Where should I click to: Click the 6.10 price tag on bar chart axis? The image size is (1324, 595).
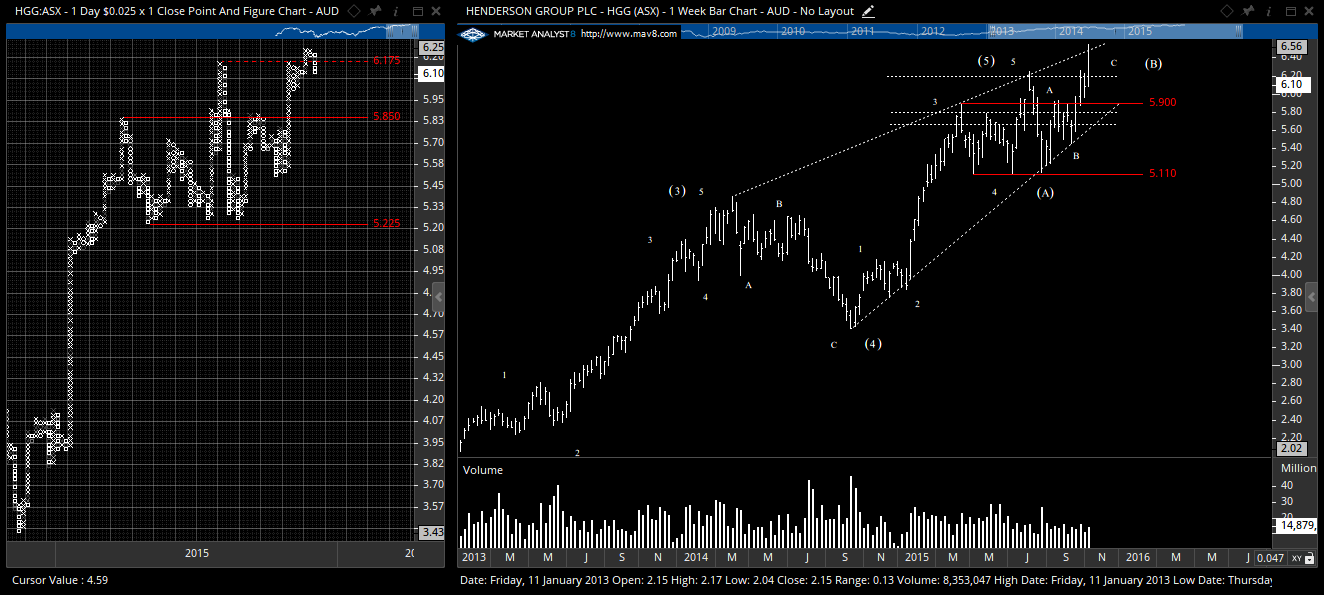pyautogui.click(x=1291, y=85)
